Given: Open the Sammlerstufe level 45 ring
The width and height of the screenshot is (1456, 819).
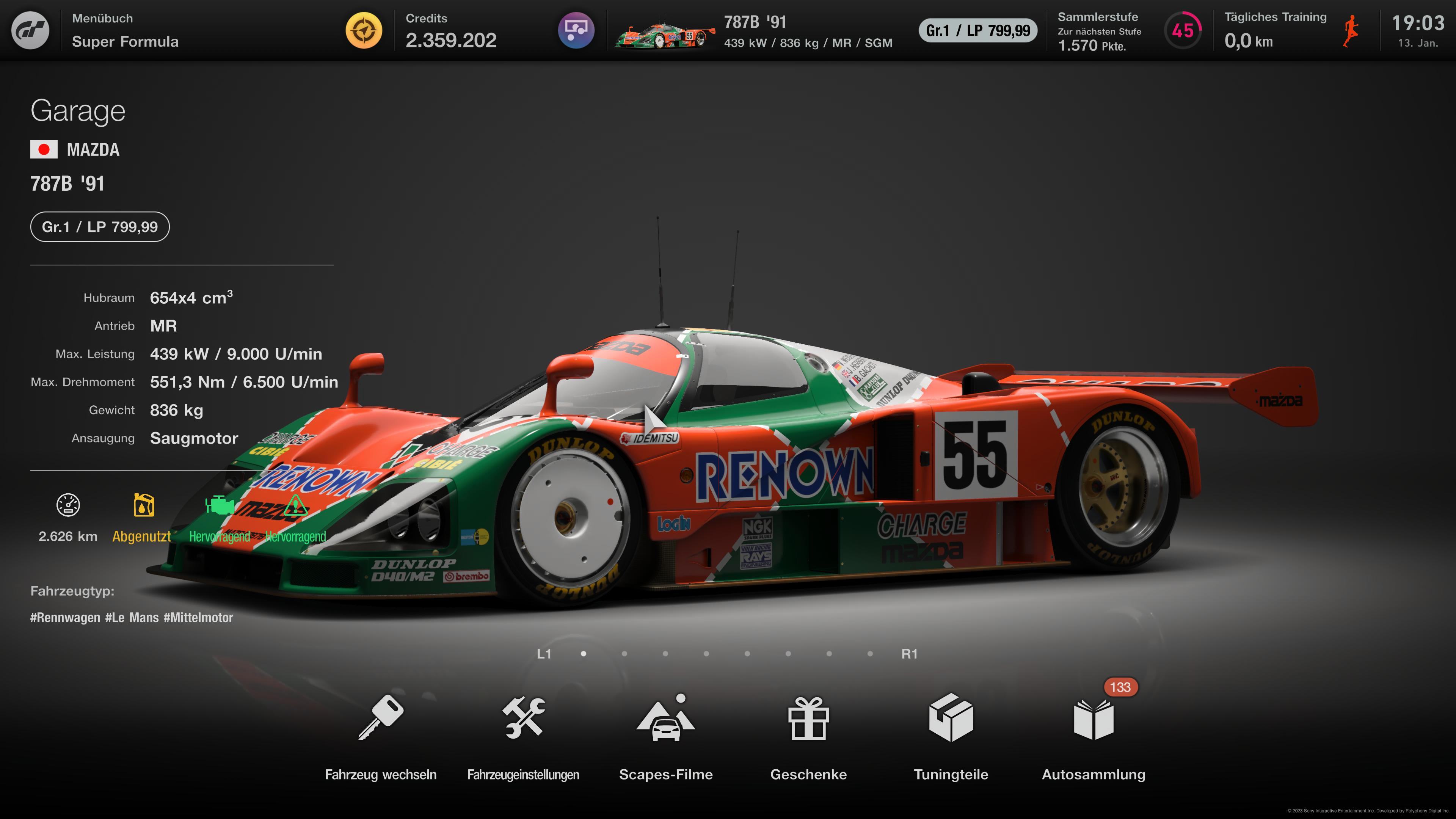Looking at the screenshot, I should tap(1183, 30).
